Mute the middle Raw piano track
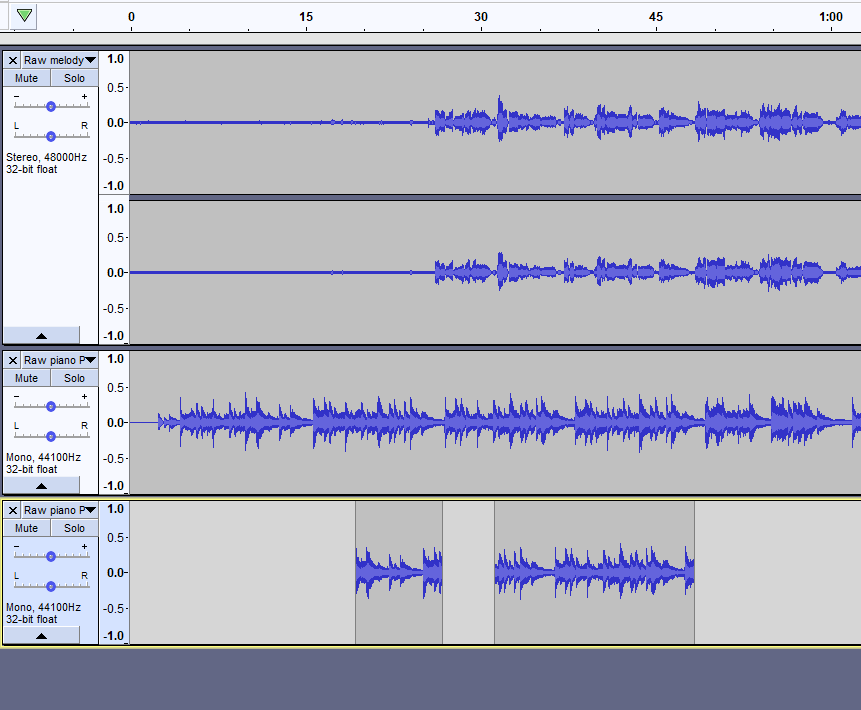Screen dimensions: 861x710 [x=26, y=378]
